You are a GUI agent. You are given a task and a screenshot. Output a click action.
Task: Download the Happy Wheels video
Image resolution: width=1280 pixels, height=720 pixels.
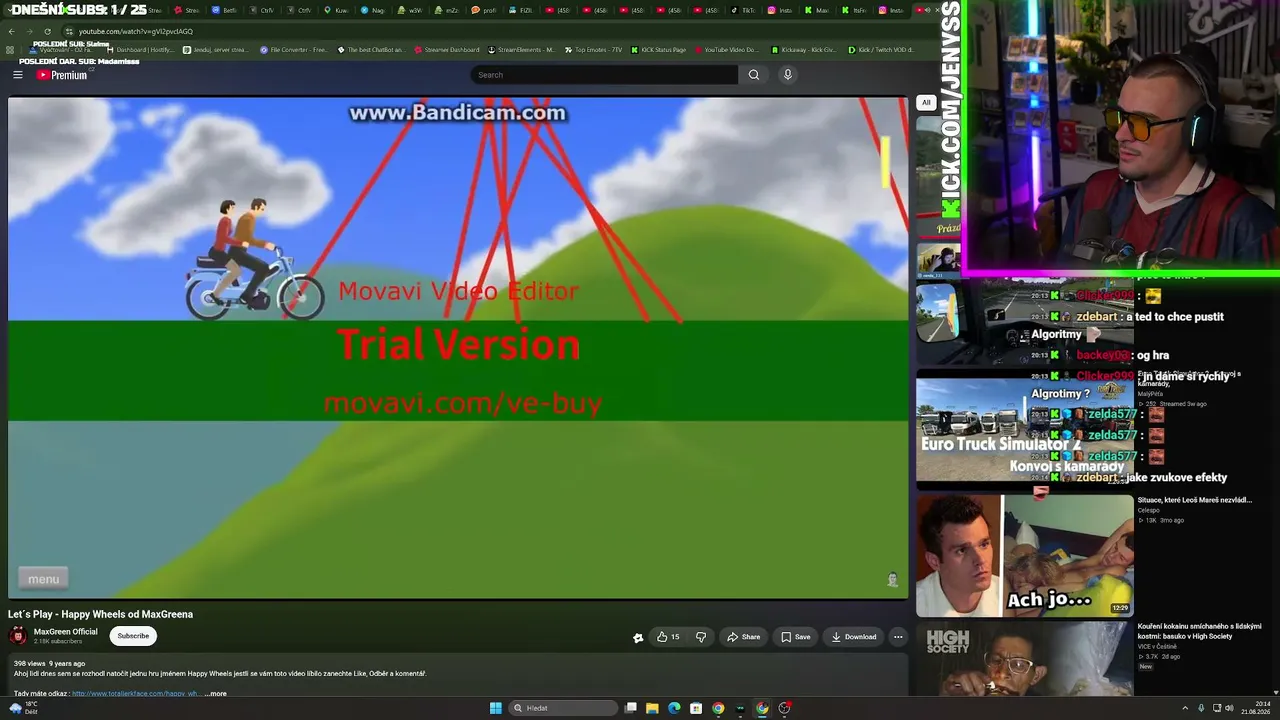(x=853, y=637)
